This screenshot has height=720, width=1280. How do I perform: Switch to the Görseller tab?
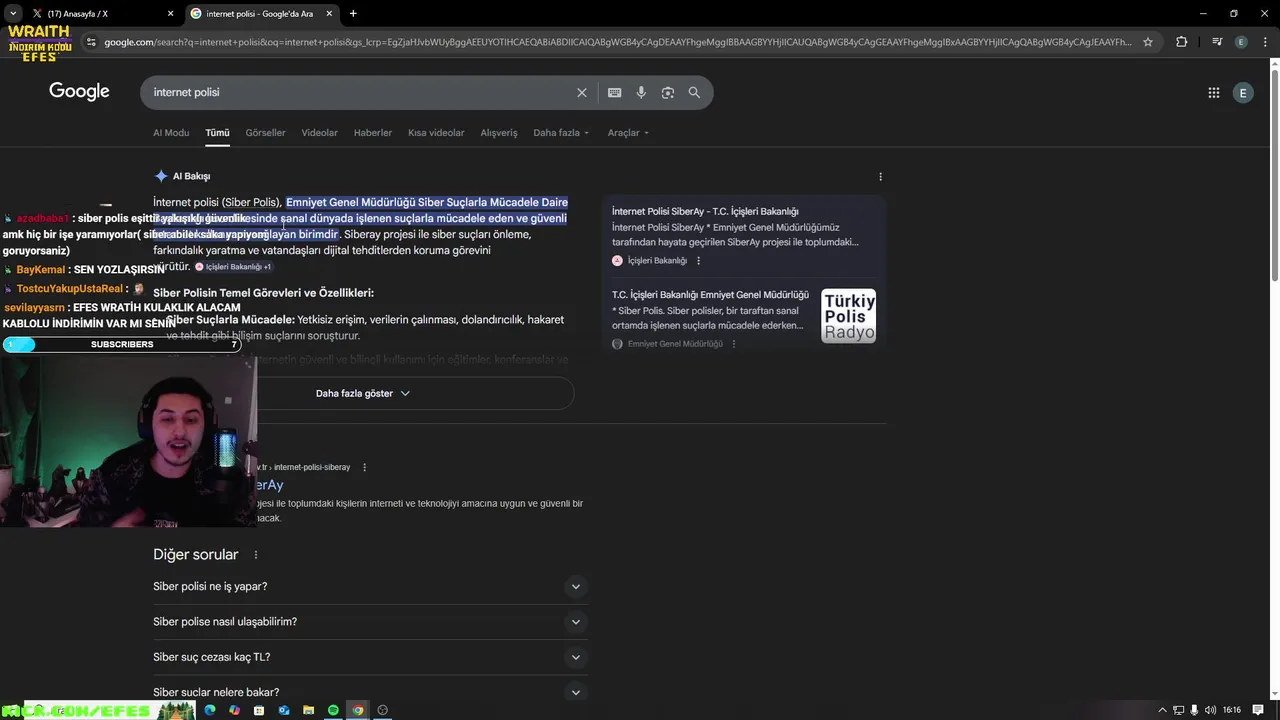pyautogui.click(x=265, y=132)
